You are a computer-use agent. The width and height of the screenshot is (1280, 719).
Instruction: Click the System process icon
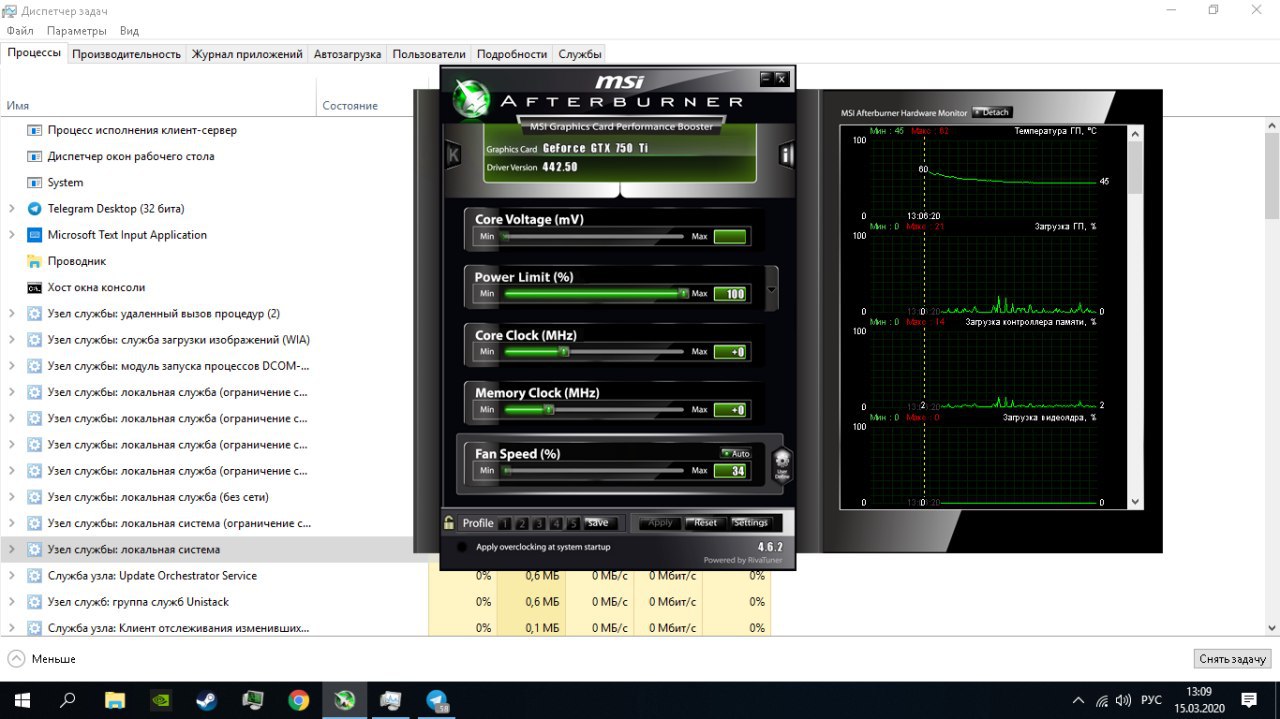(x=34, y=183)
